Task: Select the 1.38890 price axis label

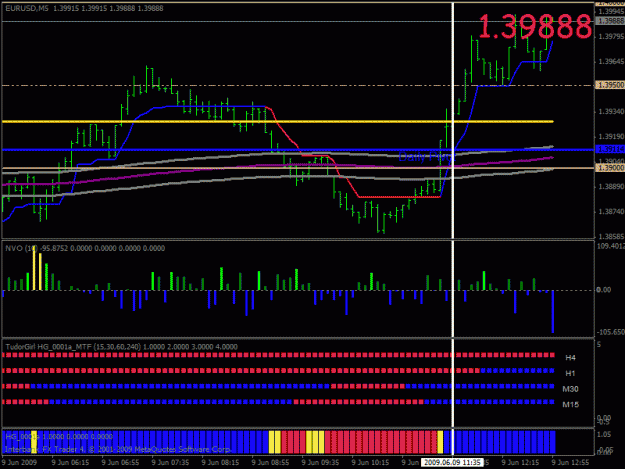Action: click(611, 186)
